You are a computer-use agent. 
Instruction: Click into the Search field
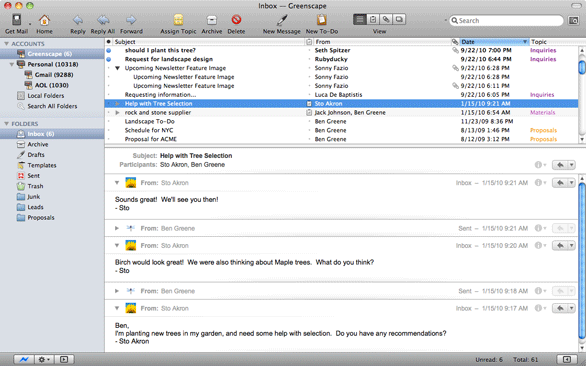pos(506,21)
